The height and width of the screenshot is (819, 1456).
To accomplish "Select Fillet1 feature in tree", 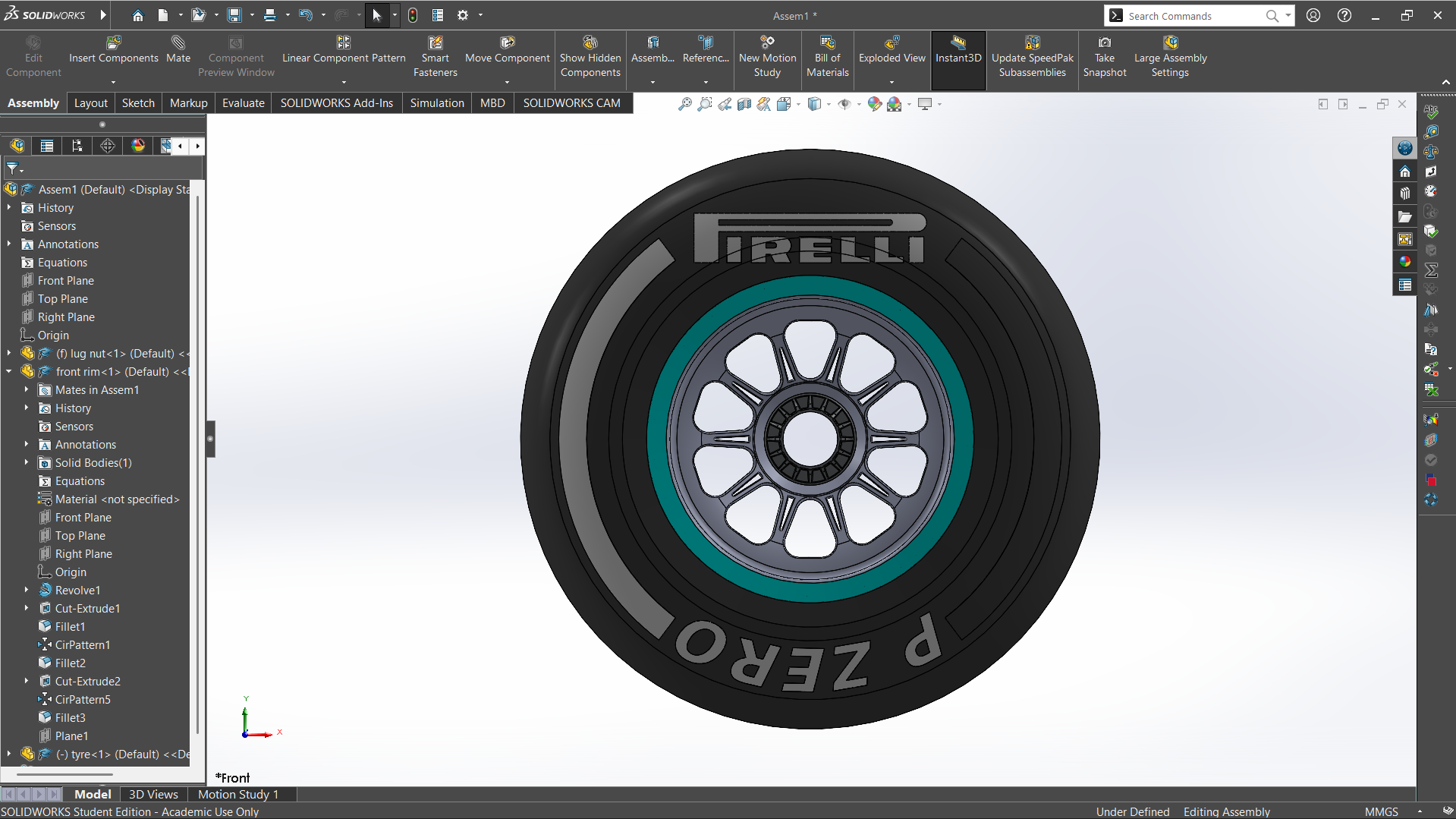I will point(70,626).
